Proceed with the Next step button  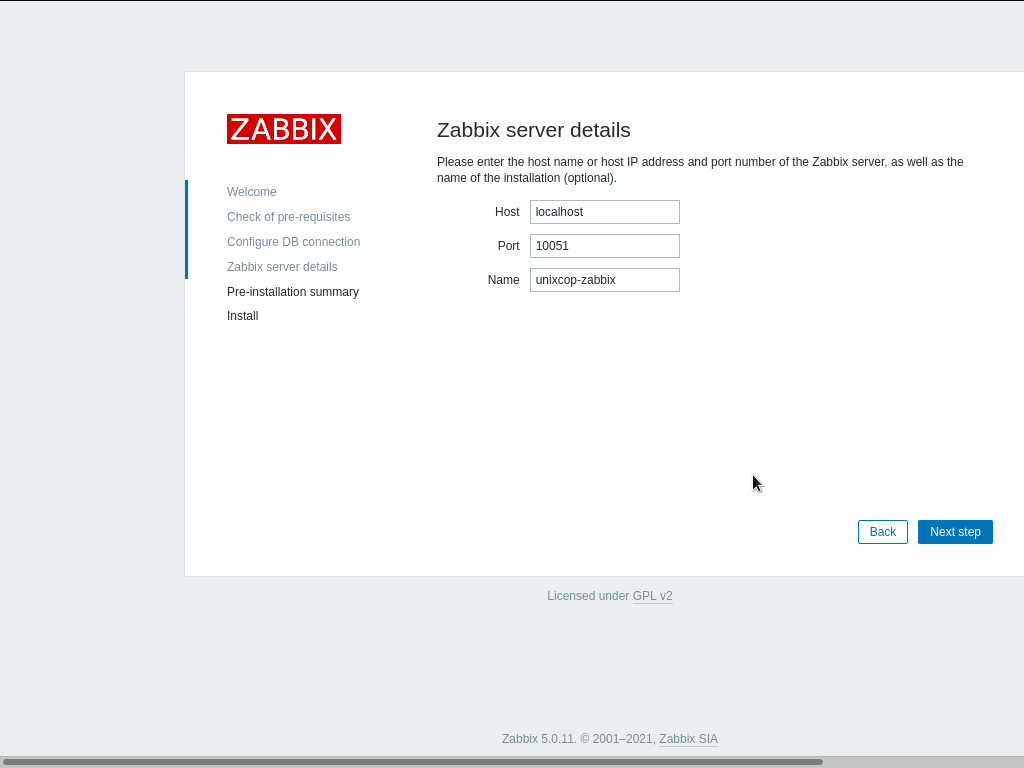point(955,532)
